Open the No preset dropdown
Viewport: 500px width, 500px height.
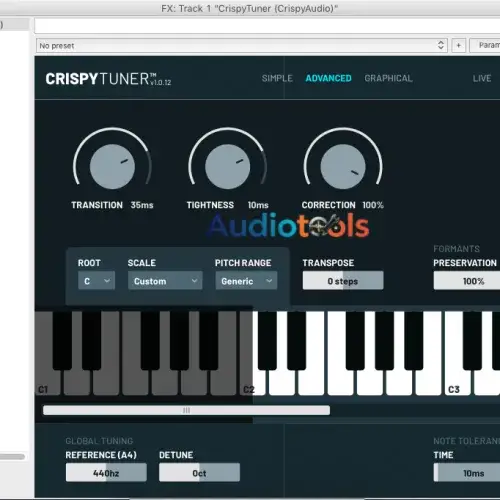tap(241, 45)
